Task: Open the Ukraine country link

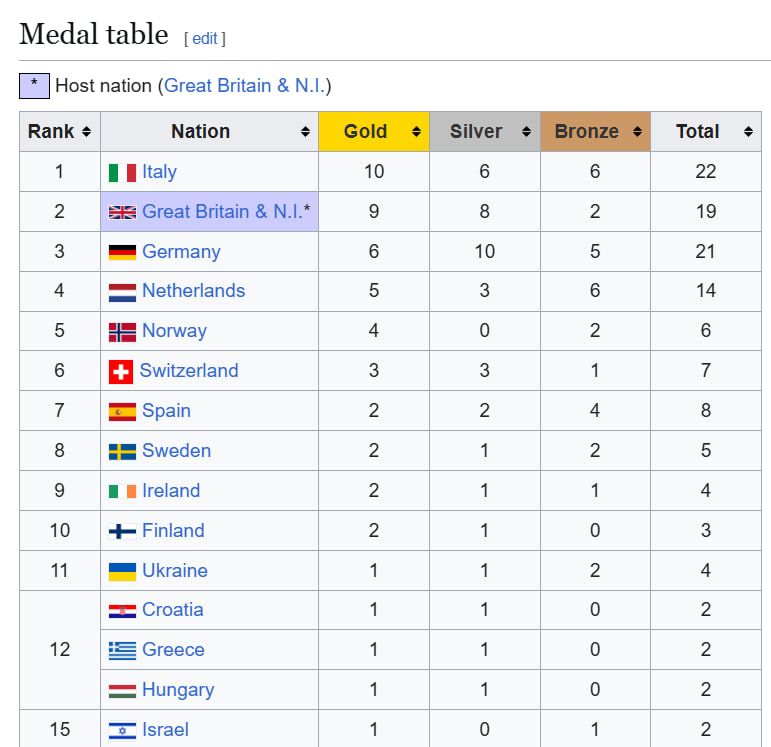Action: tap(175, 570)
